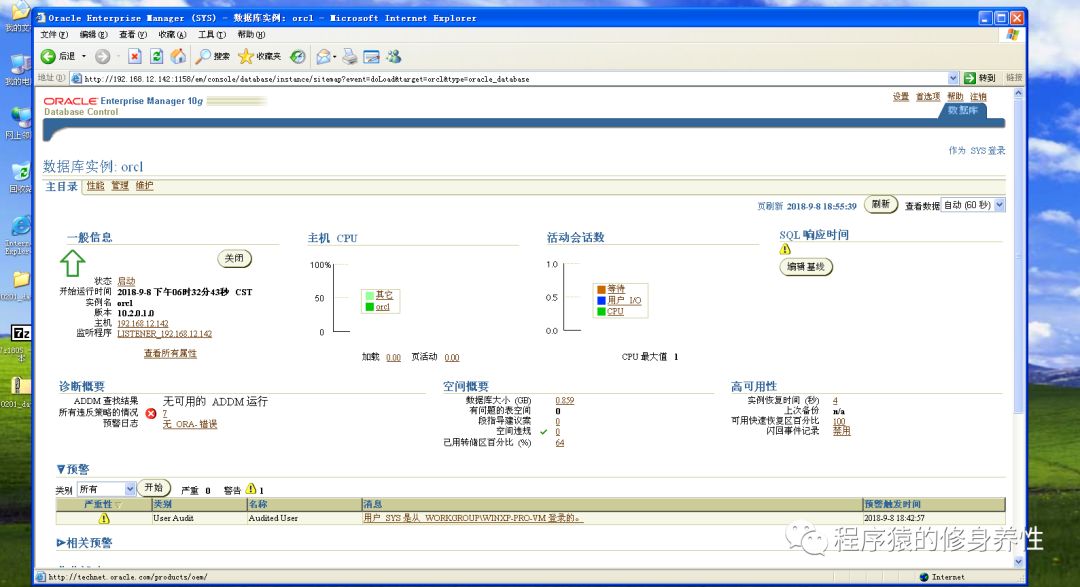This screenshot has height=587, width=1080.
Task: Switch to the 管理 tab
Action: [x=120, y=186]
